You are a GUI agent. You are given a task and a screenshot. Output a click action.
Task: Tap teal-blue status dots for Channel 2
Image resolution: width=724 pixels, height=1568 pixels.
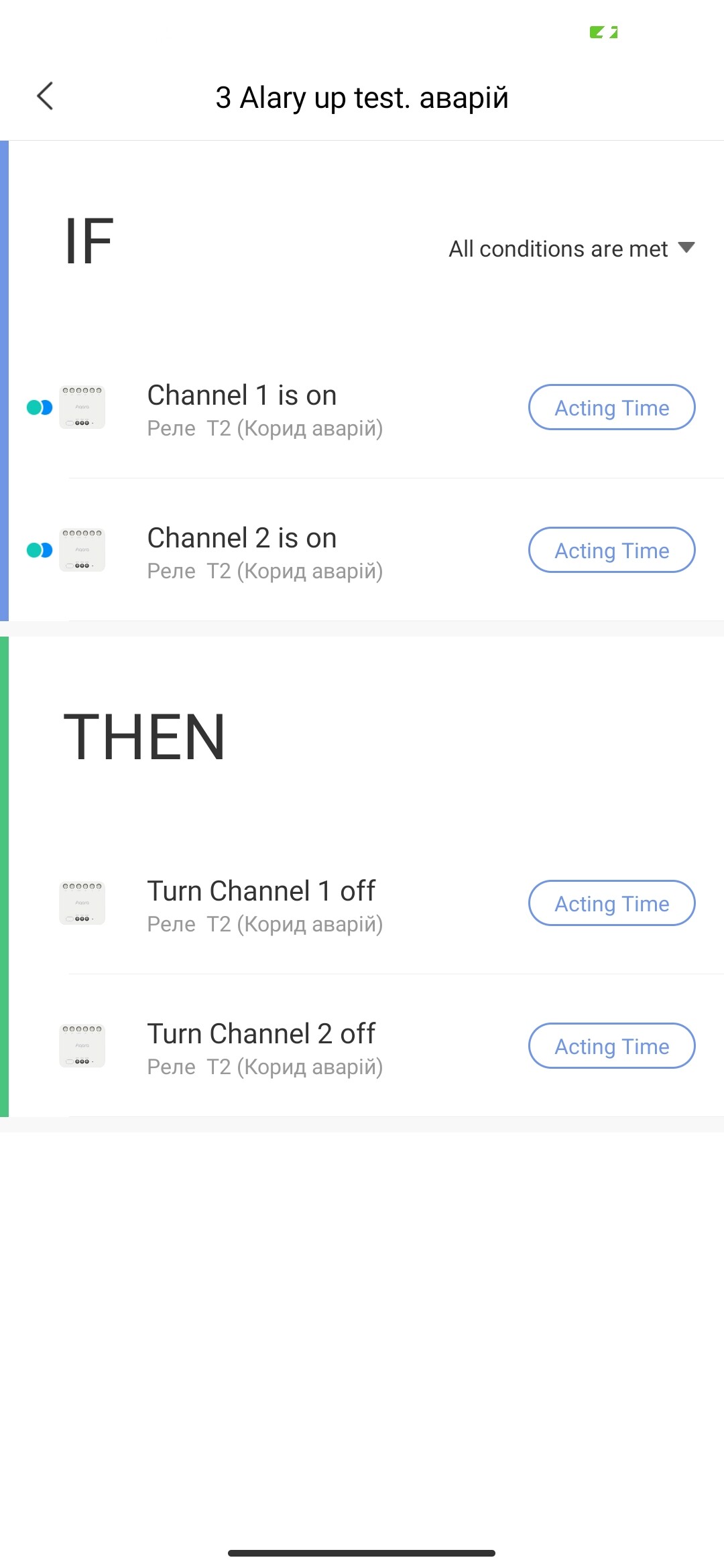pyautogui.click(x=40, y=550)
